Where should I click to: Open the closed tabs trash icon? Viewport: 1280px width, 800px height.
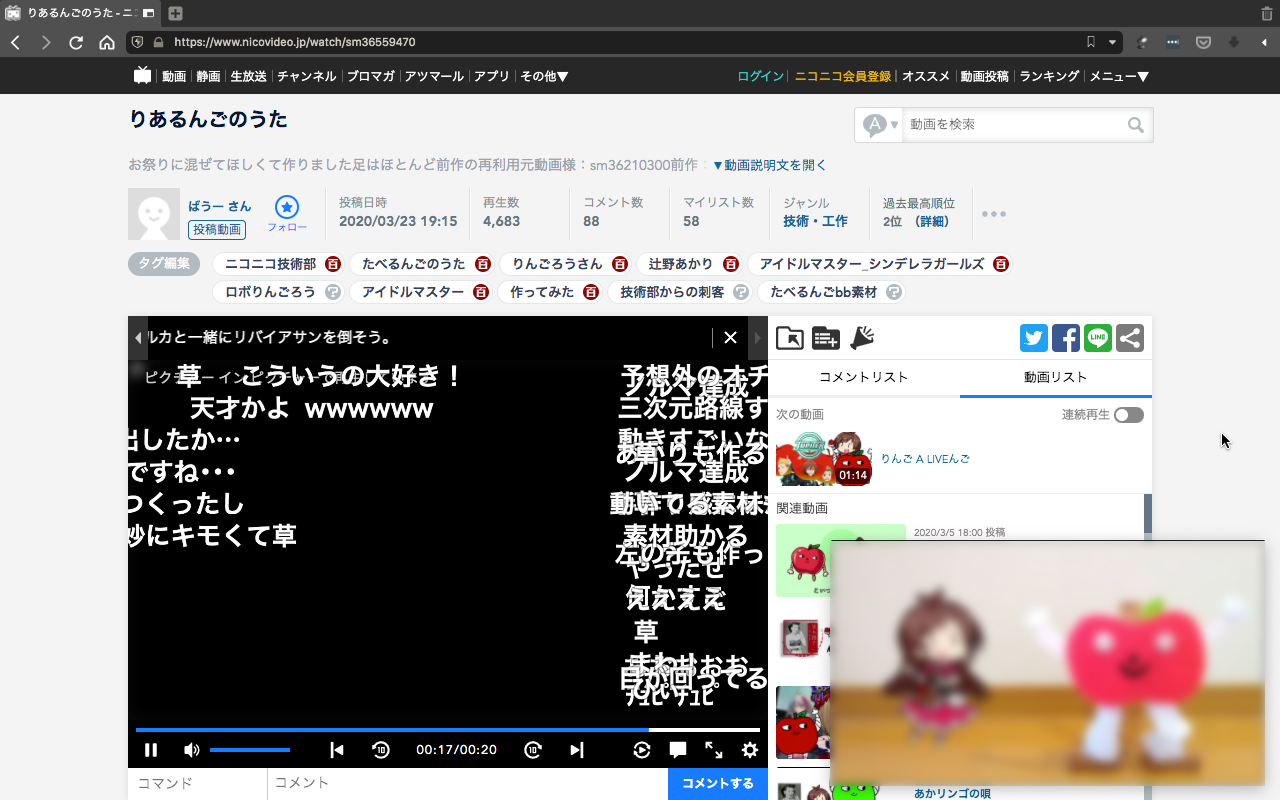tap(1267, 13)
